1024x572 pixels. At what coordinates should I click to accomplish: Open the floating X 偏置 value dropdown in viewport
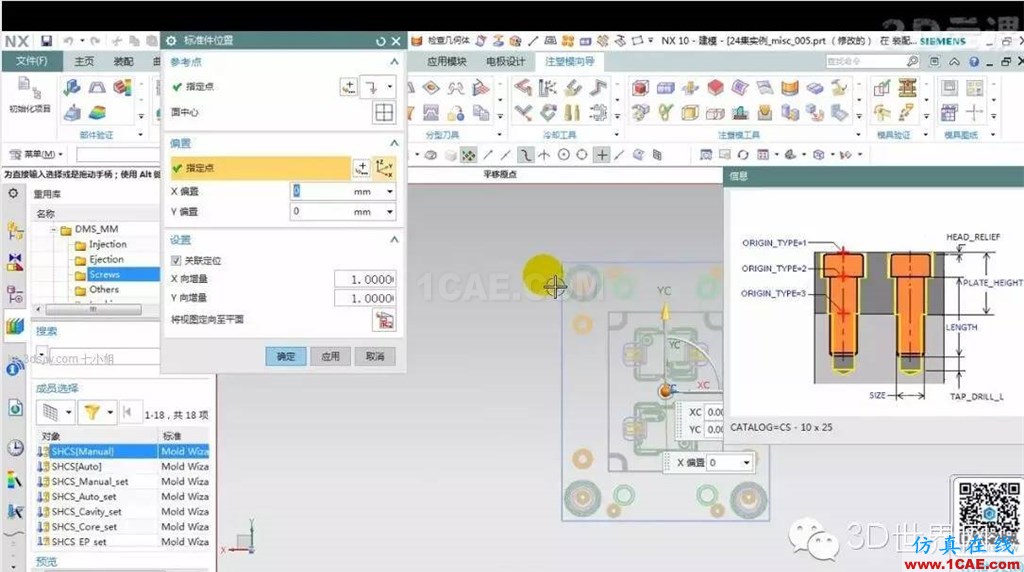pyautogui.click(x=746, y=462)
